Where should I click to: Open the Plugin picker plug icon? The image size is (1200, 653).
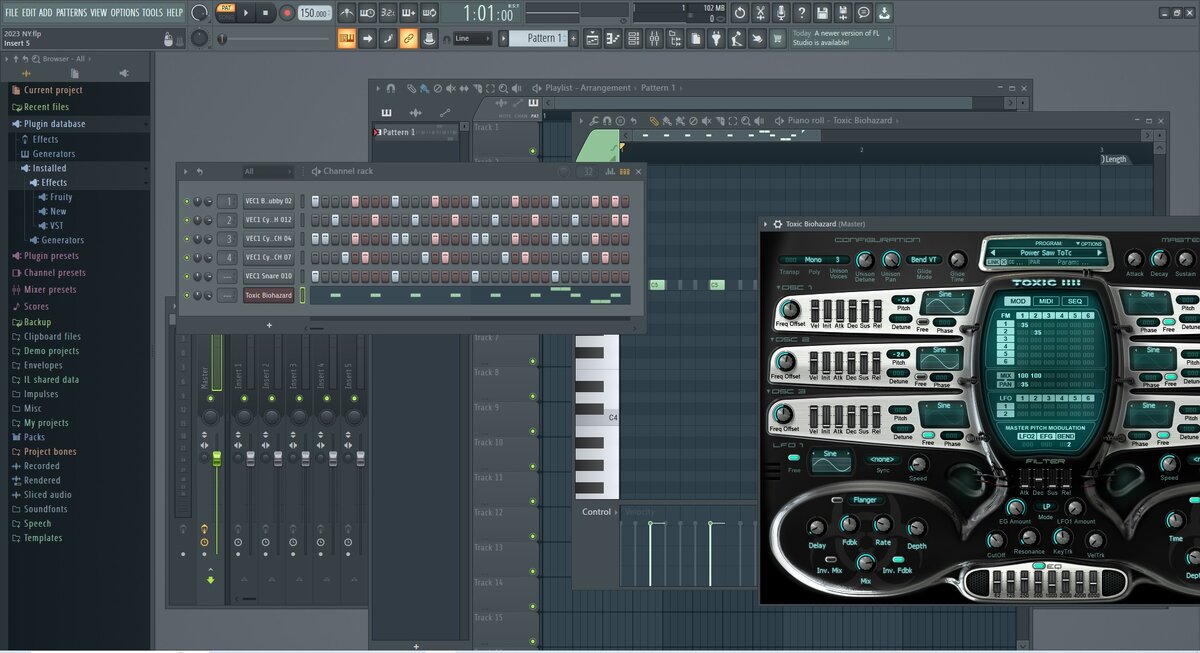coord(716,38)
